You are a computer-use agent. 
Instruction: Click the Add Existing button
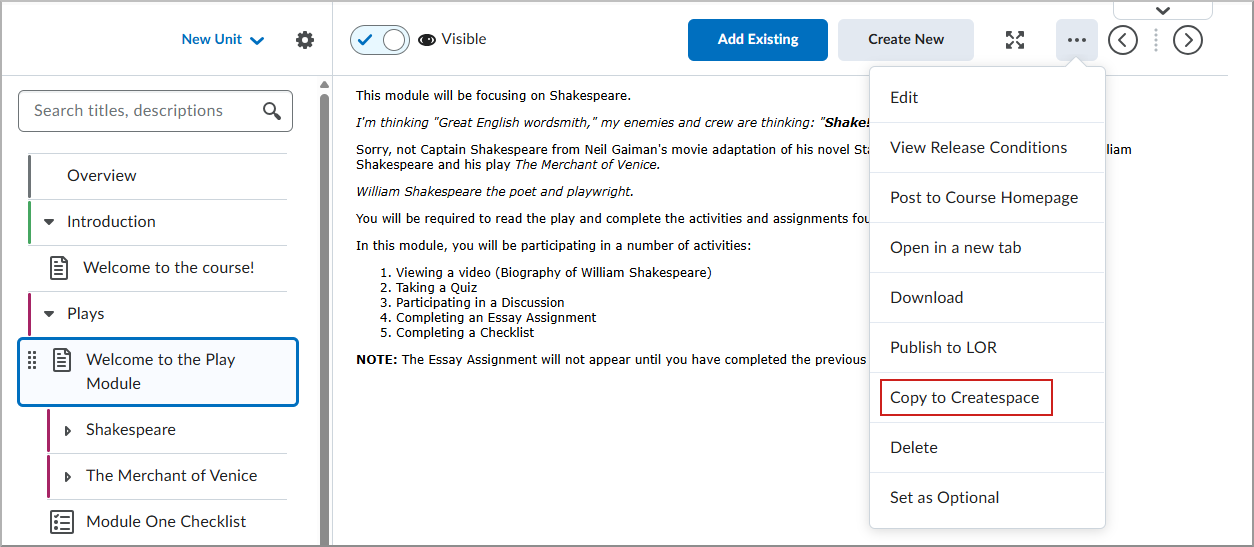pos(758,40)
